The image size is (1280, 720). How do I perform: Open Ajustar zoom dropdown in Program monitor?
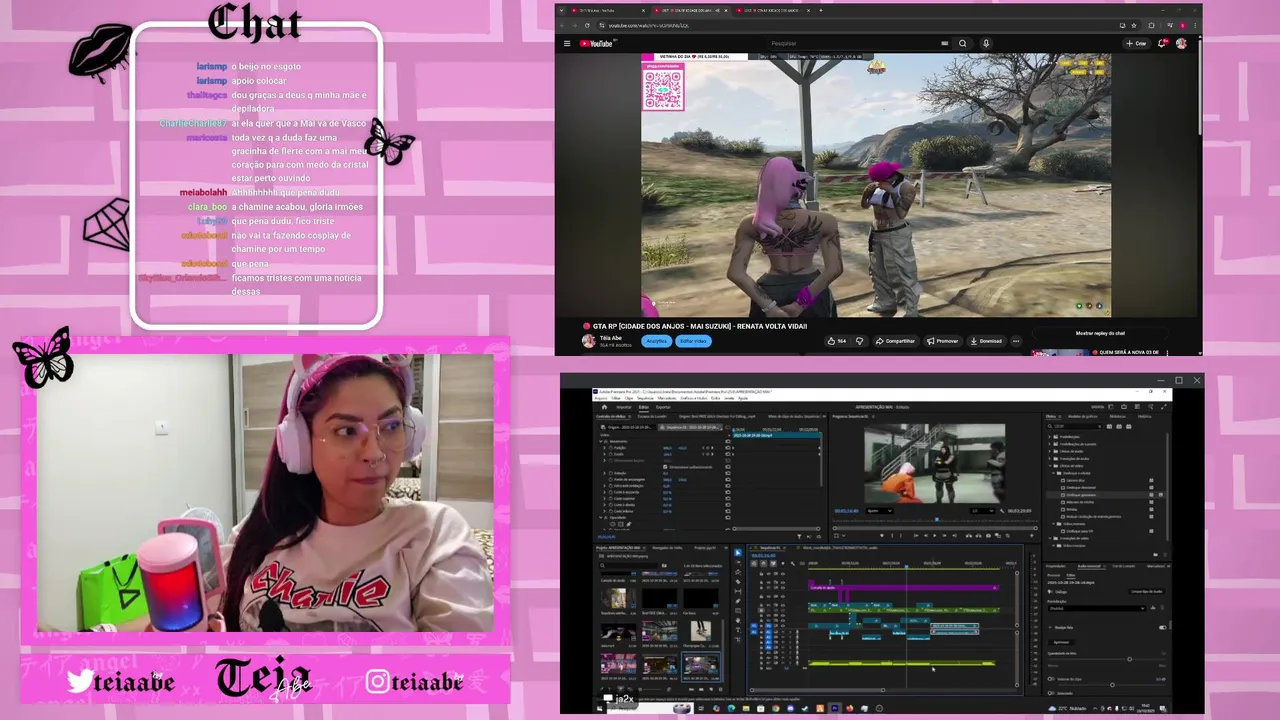(879, 511)
